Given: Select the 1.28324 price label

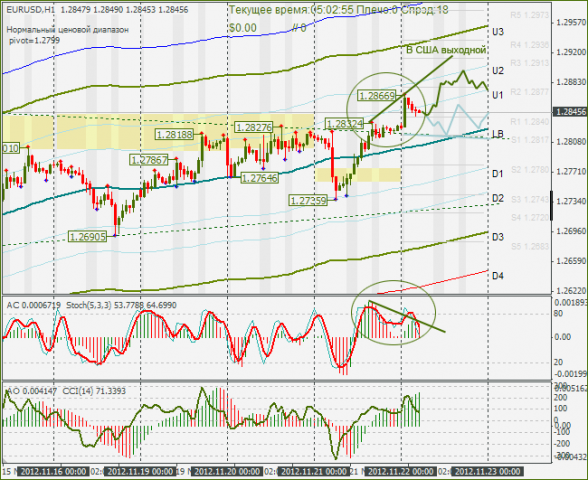Looking at the screenshot, I should click(x=345, y=123).
